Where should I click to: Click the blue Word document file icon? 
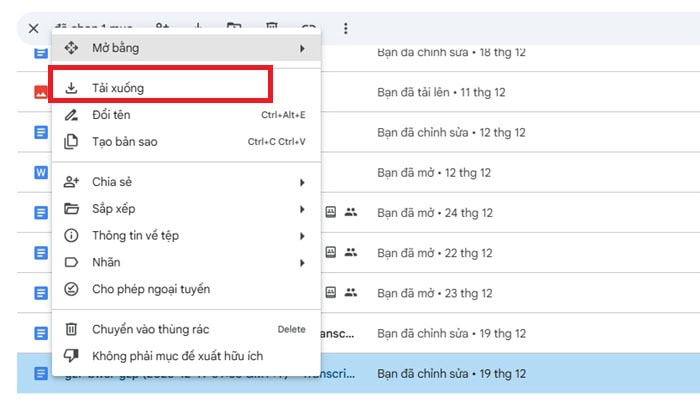(41, 172)
